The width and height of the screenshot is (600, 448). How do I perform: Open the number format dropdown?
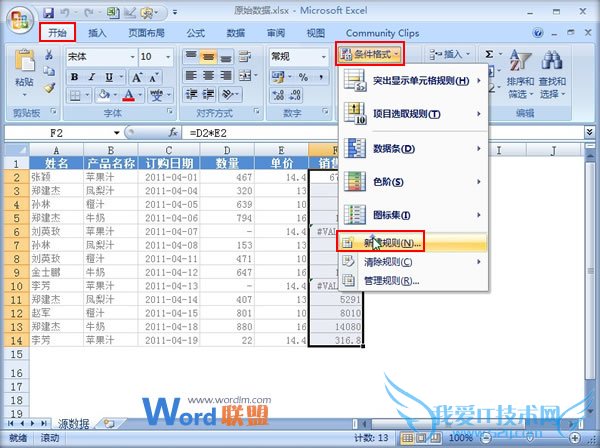(324, 57)
